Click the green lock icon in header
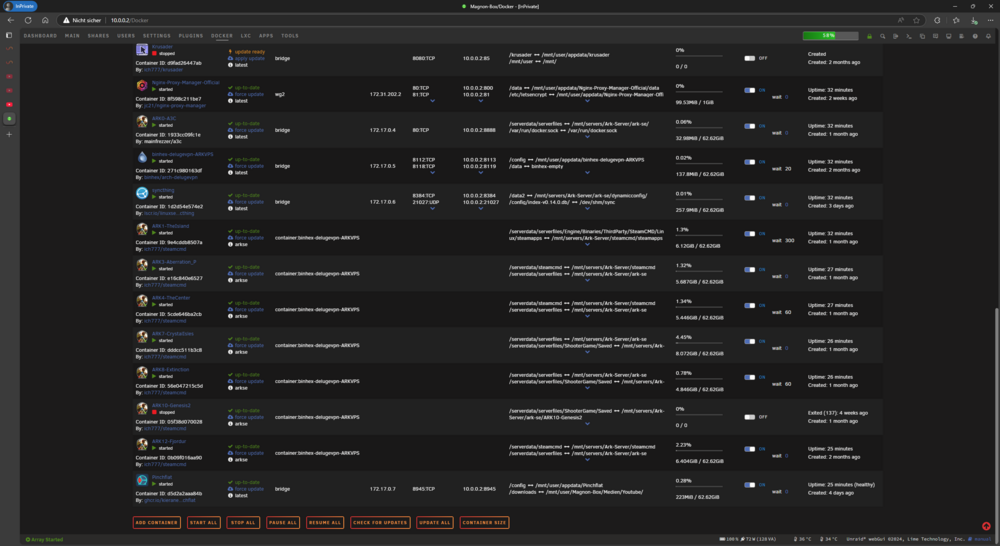Viewport: 1000px width, 546px height. click(x=869, y=36)
